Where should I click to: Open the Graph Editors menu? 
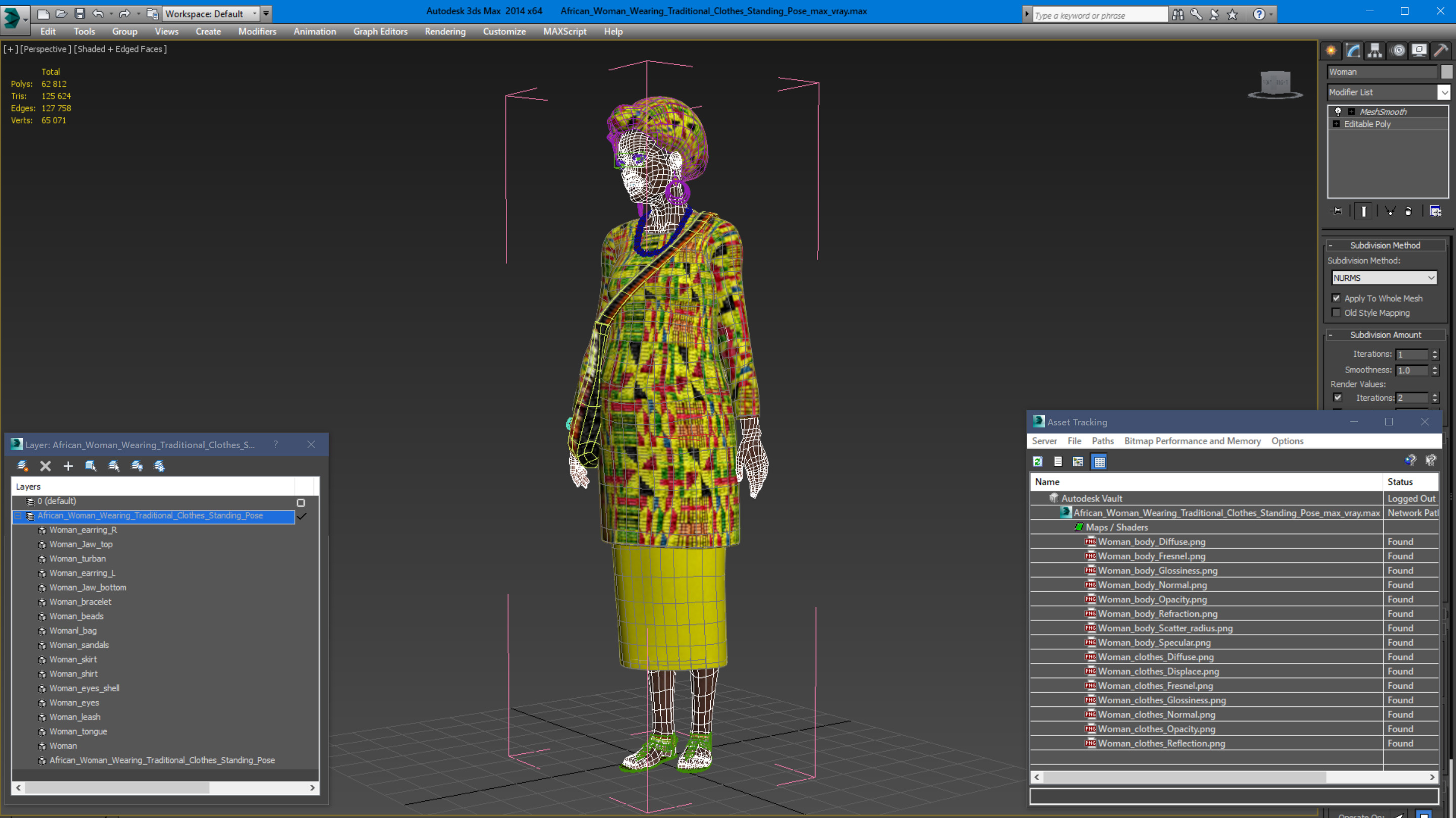pos(380,32)
